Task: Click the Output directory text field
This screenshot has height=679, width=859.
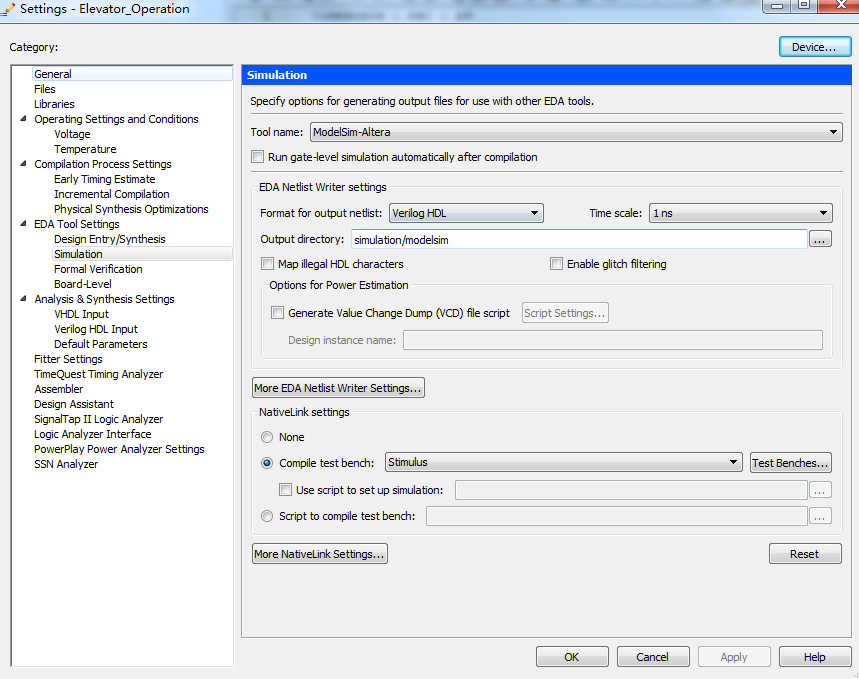Action: click(579, 239)
